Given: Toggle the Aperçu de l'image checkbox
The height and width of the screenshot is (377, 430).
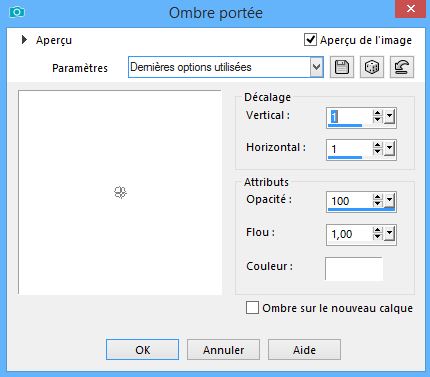Looking at the screenshot, I should 310,40.
